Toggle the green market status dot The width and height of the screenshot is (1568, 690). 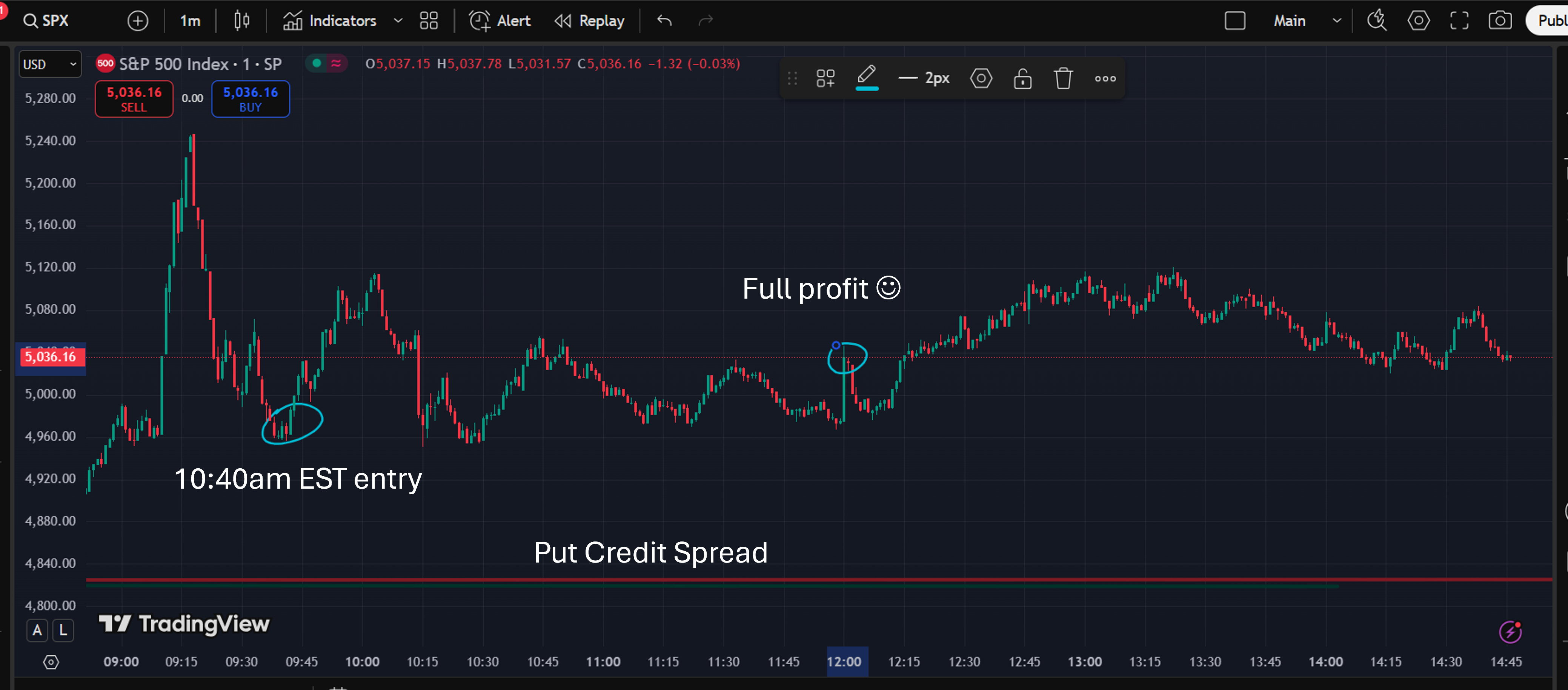(317, 63)
